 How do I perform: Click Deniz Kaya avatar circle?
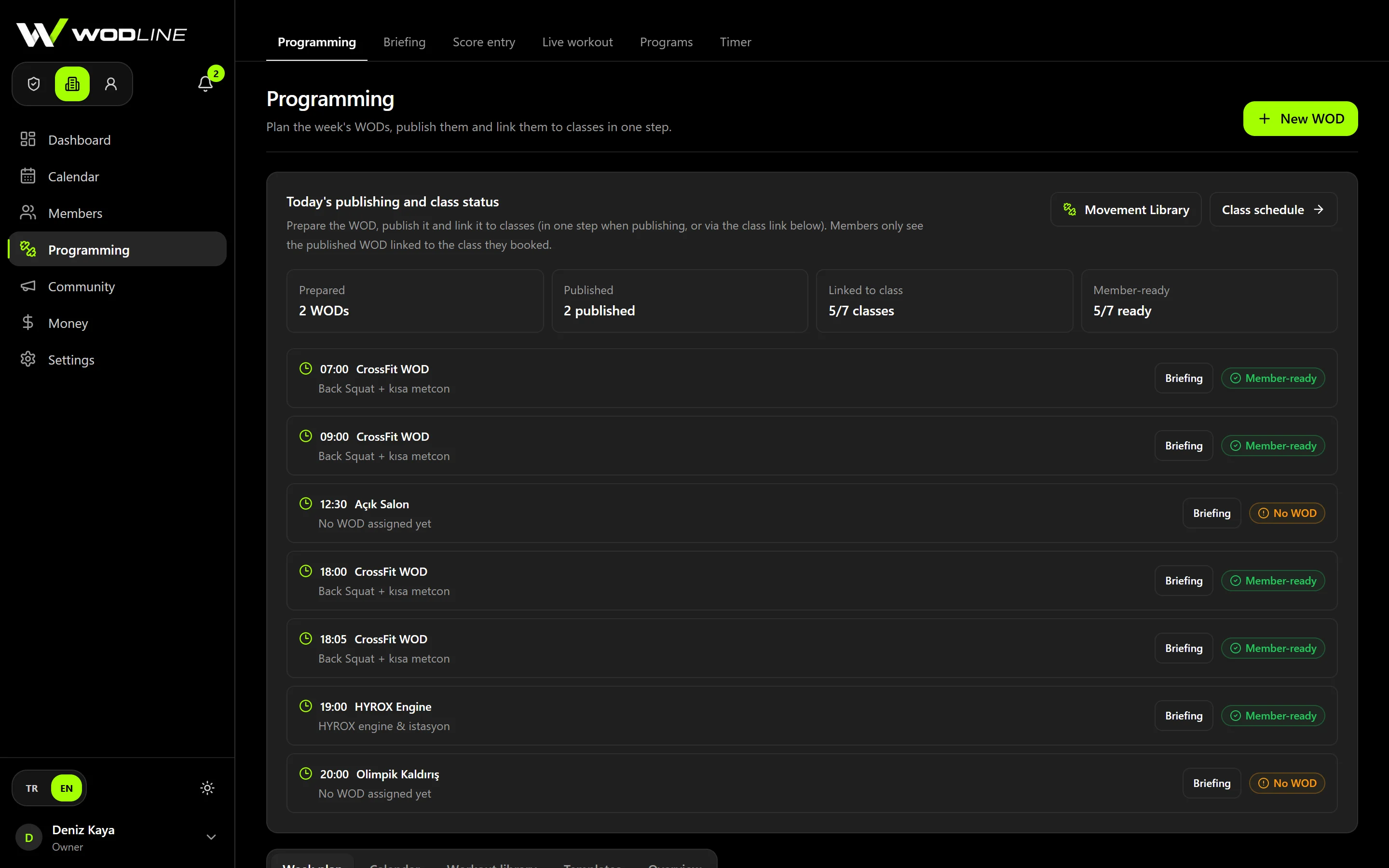29,838
